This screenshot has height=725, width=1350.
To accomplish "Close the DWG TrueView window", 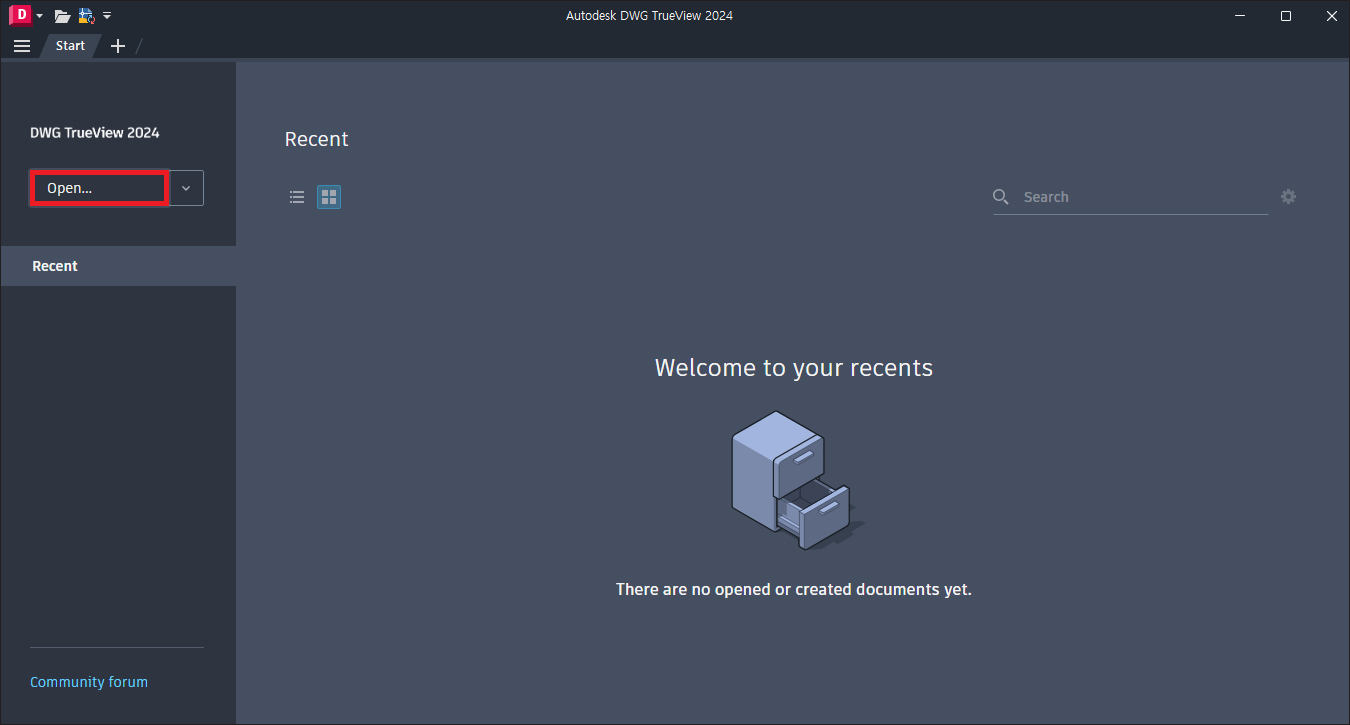I will (x=1330, y=15).
